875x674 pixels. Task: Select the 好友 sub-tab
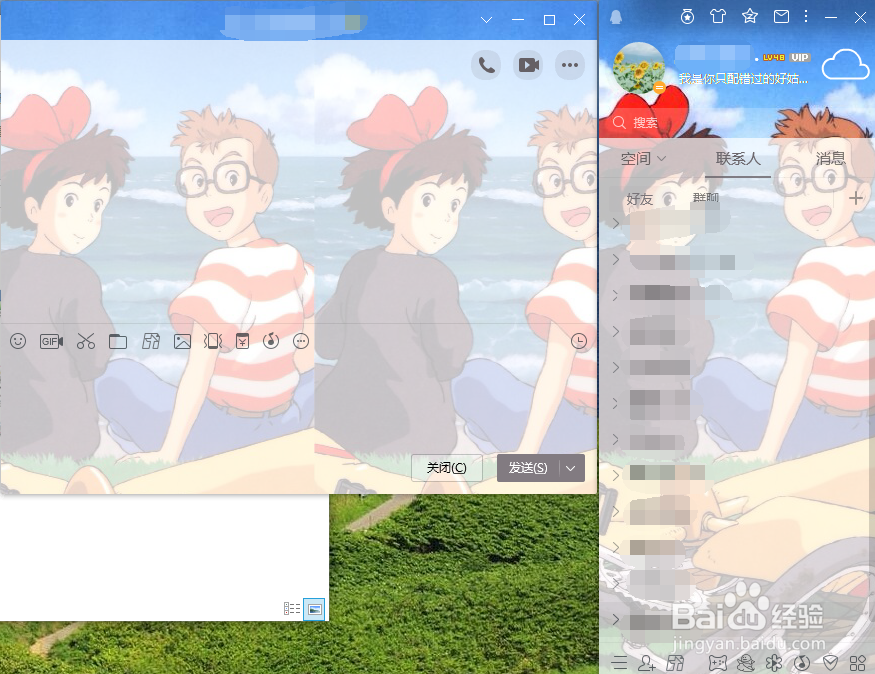640,199
